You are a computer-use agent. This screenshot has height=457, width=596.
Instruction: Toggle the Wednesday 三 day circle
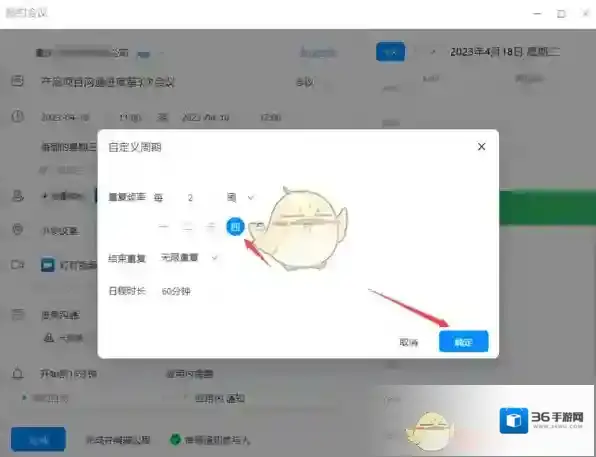210,227
